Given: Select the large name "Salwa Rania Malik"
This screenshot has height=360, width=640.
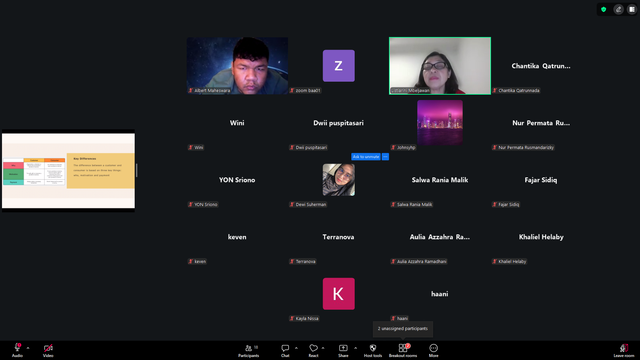Looking at the screenshot, I should 440,180.
